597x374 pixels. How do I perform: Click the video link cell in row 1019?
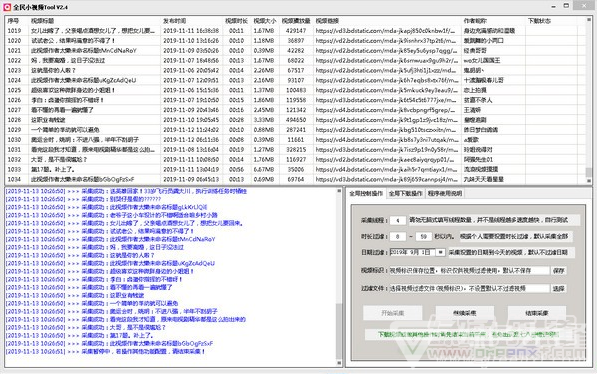[x=385, y=30]
